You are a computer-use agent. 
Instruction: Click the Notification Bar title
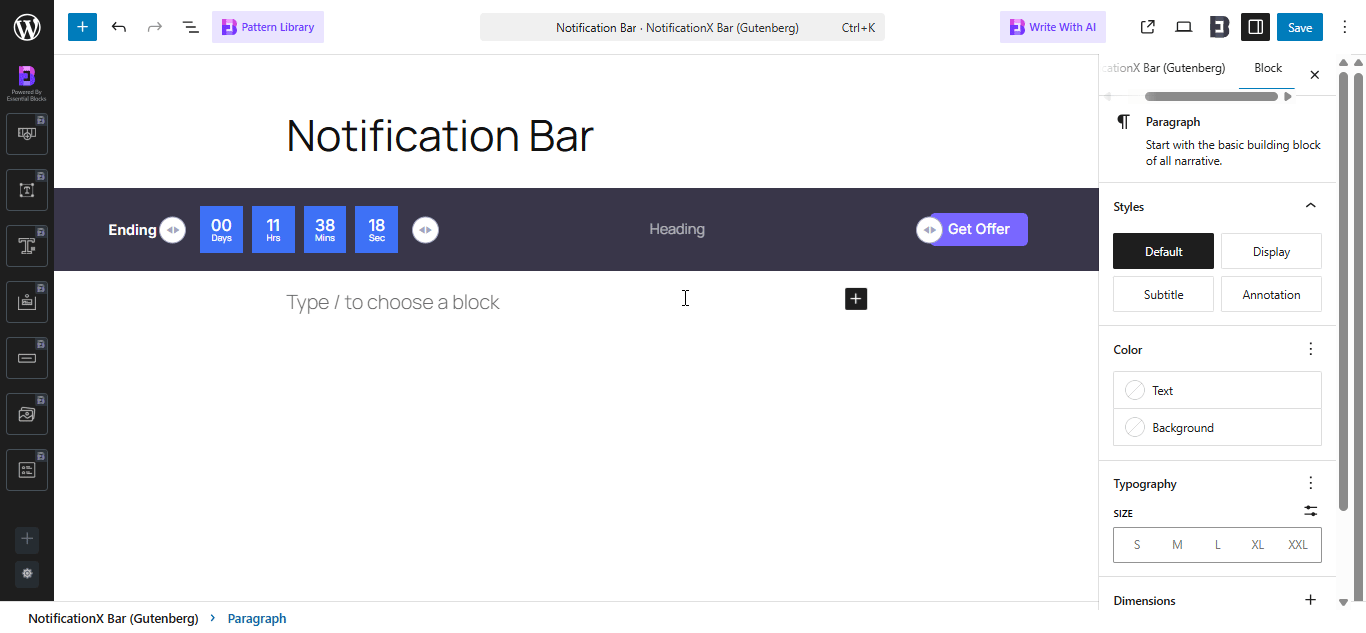point(440,136)
